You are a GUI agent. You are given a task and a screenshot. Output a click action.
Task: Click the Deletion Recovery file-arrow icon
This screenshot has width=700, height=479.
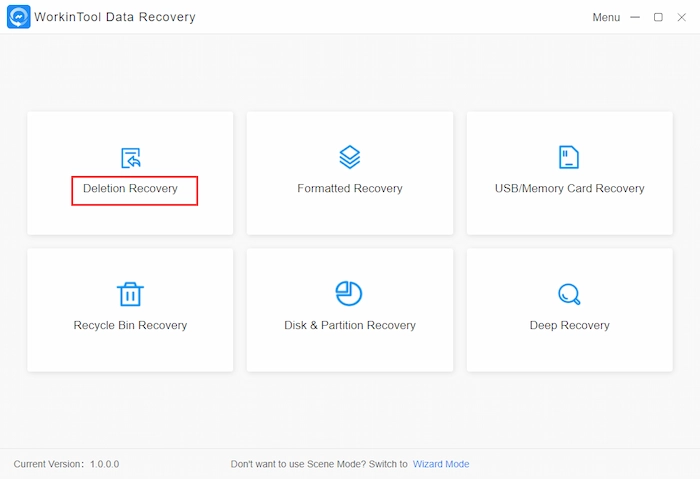[x=131, y=158]
